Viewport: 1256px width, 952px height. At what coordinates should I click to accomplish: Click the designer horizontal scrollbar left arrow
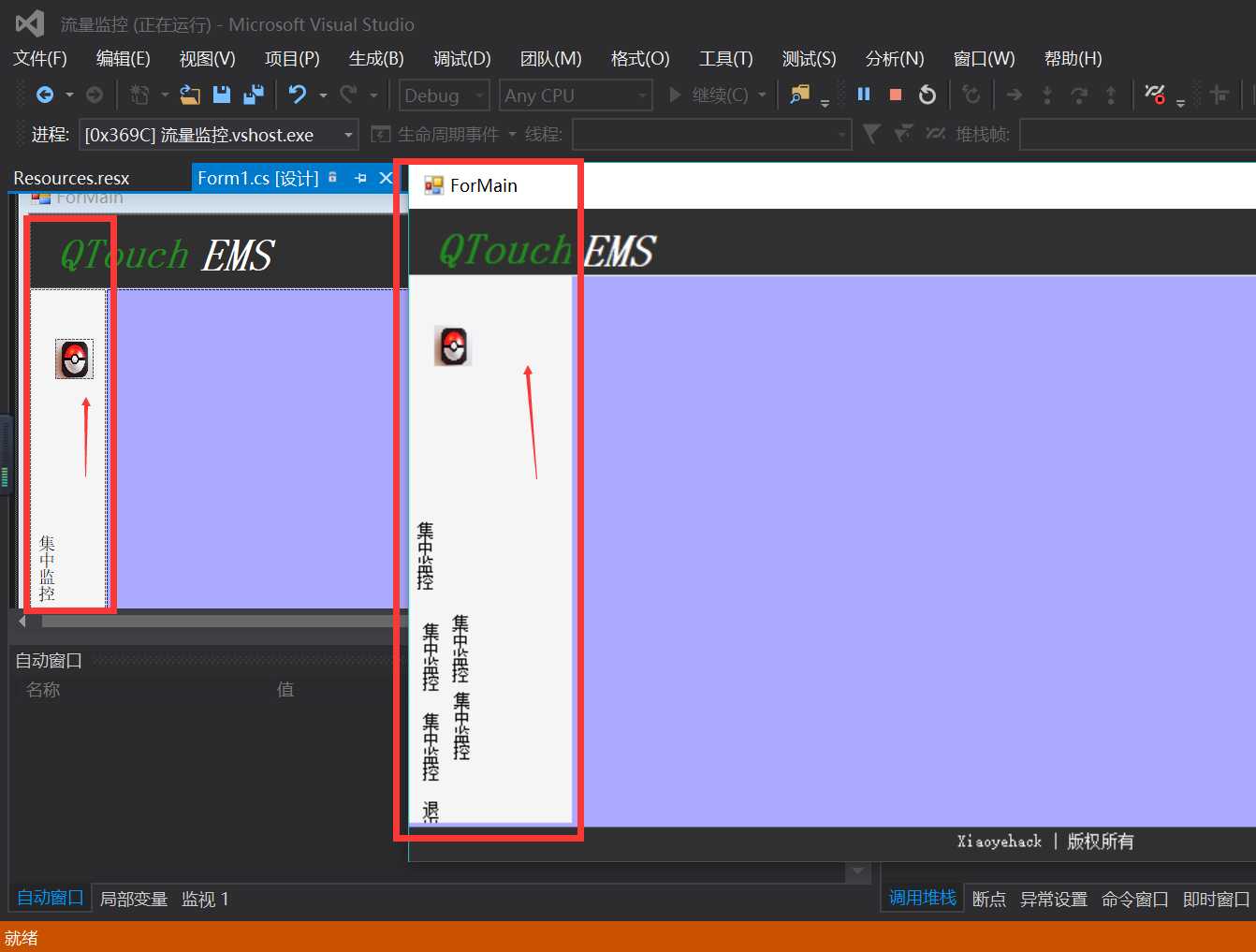[22, 621]
